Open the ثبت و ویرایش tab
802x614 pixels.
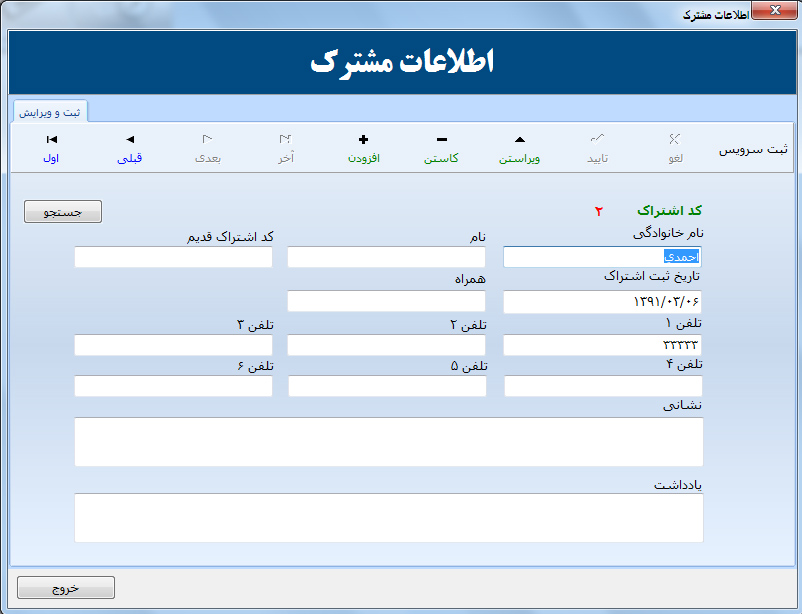tap(50, 112)
